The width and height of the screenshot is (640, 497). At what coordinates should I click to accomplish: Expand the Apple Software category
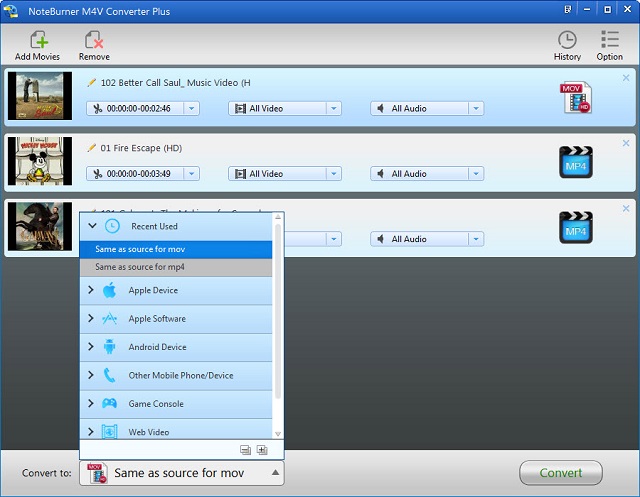[x=91, y=318]
